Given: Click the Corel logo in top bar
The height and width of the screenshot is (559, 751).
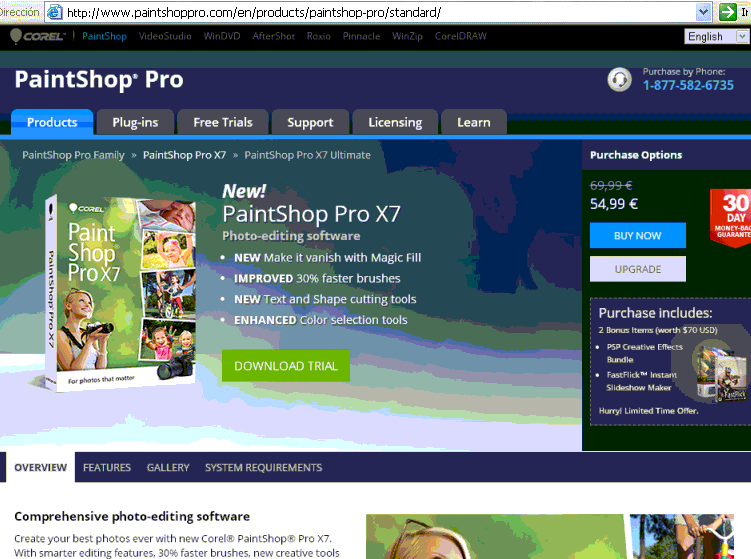Looking at the screenshot, I should tap(37, 36).
